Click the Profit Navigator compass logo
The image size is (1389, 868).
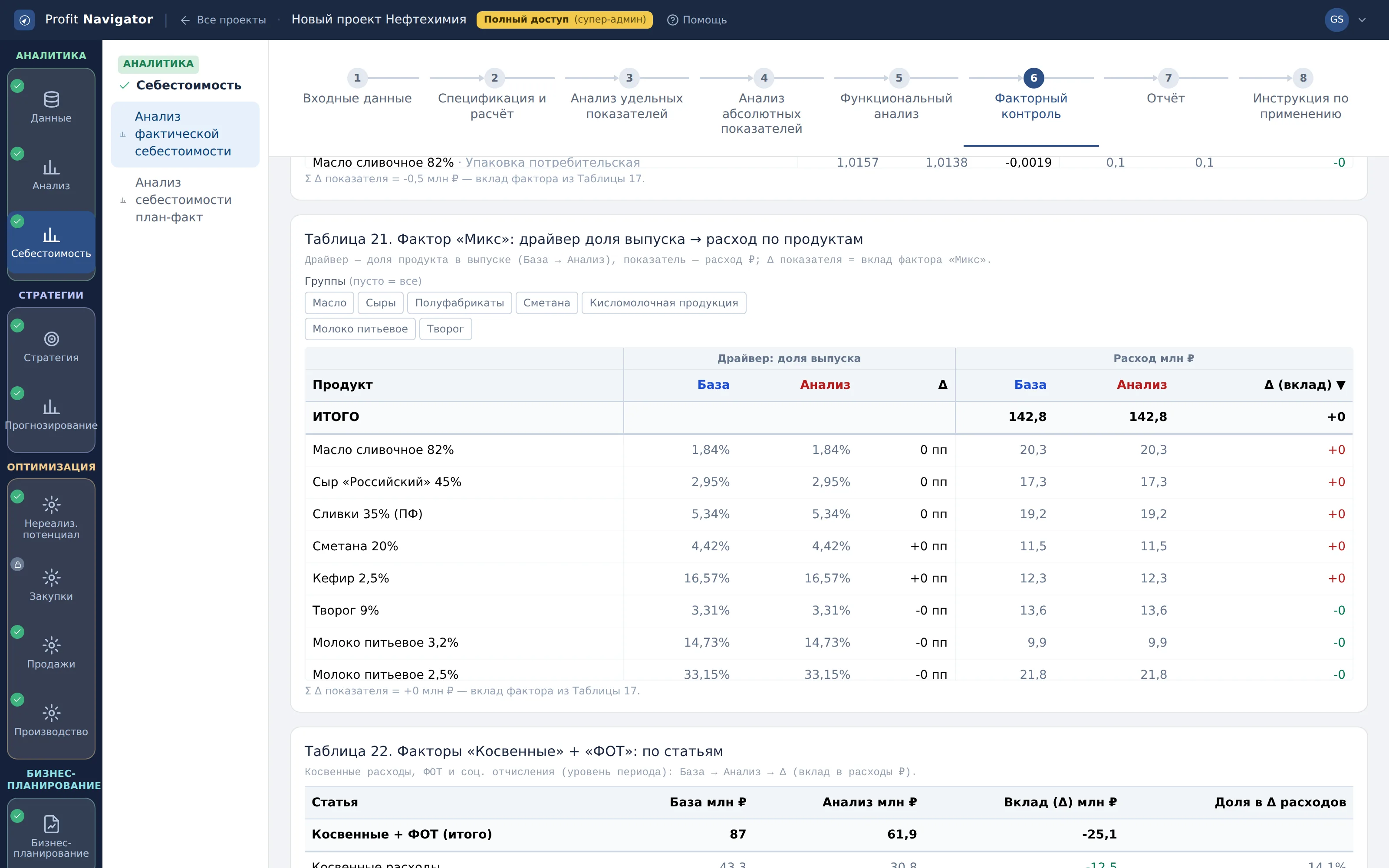pos(24,20)
